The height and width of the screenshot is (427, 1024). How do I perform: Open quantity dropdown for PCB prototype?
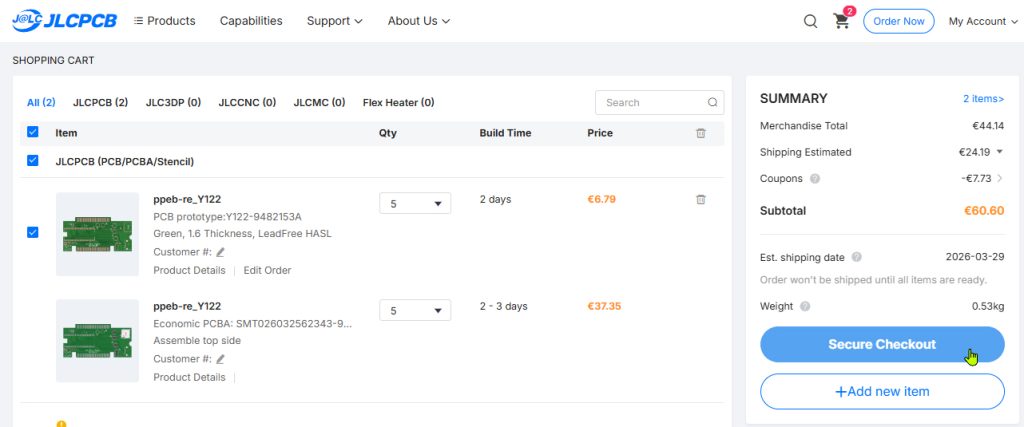415,204
